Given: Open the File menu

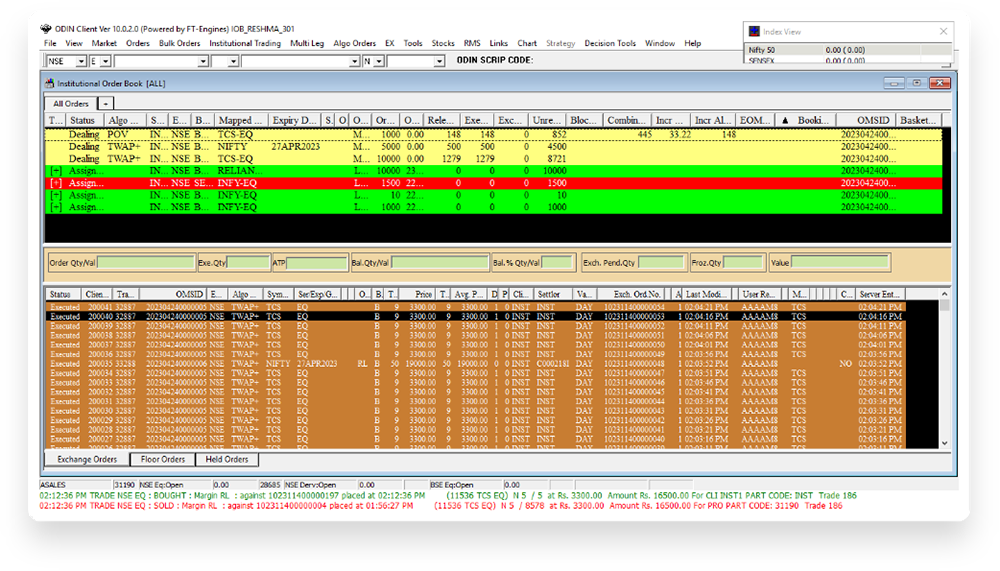Looking at the screenshot, I should coord(50,43).
